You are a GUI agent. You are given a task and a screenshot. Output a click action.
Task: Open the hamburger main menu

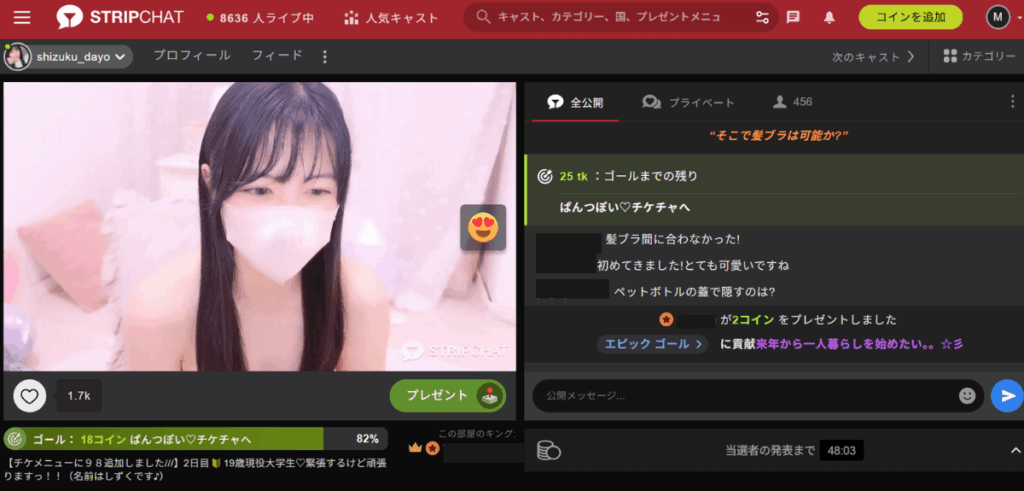(x=22, y=17)
